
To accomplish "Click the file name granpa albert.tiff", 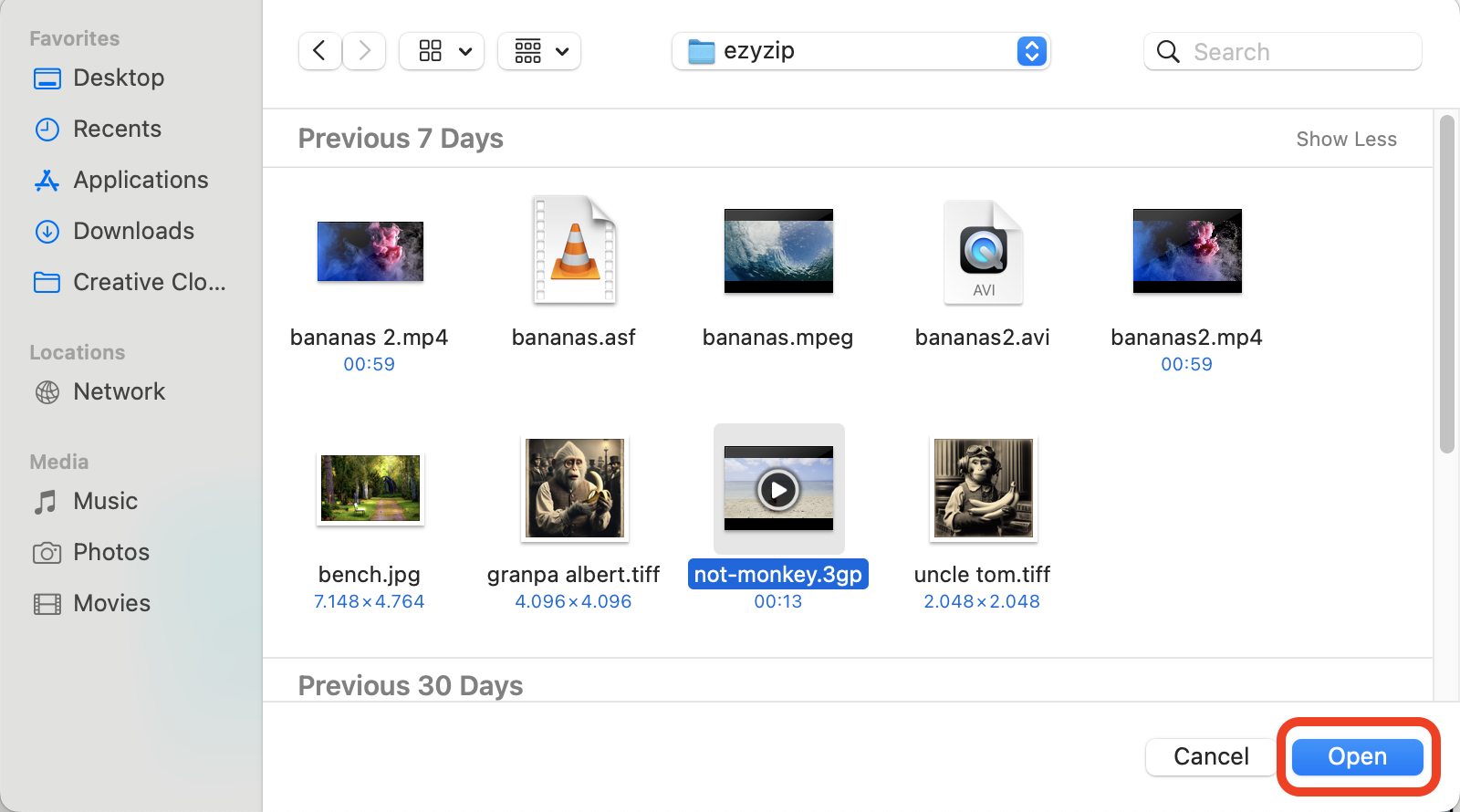I will (x=573, y=576).
